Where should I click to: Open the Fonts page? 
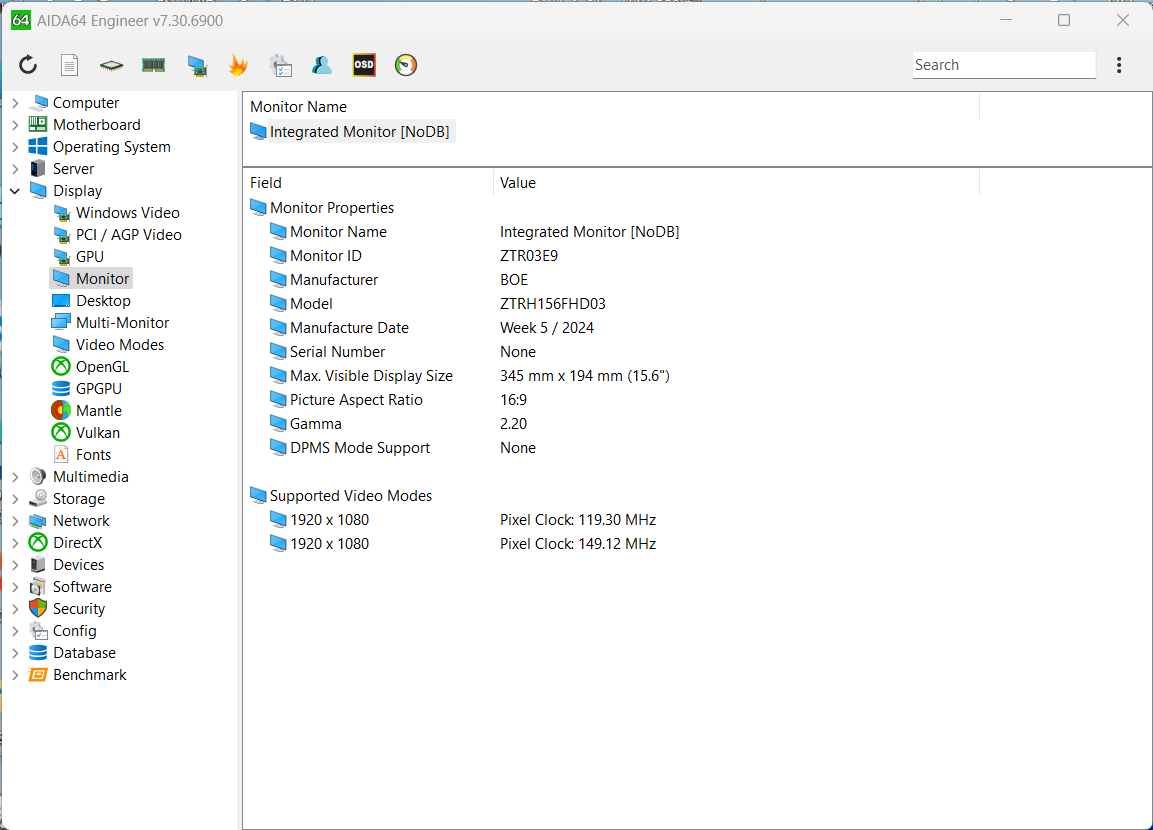(93, 455)
